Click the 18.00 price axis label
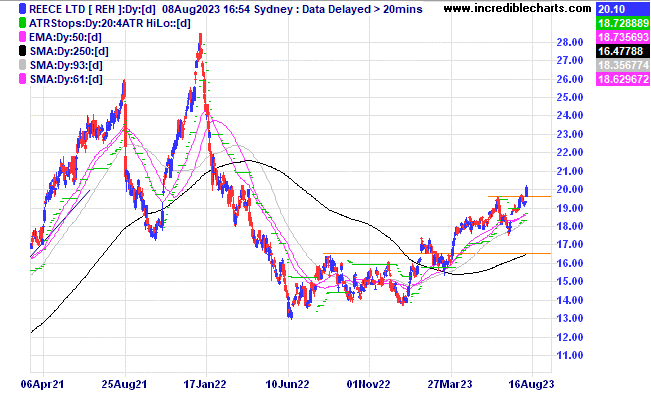 pyautogui.click(x=570, y=226)
